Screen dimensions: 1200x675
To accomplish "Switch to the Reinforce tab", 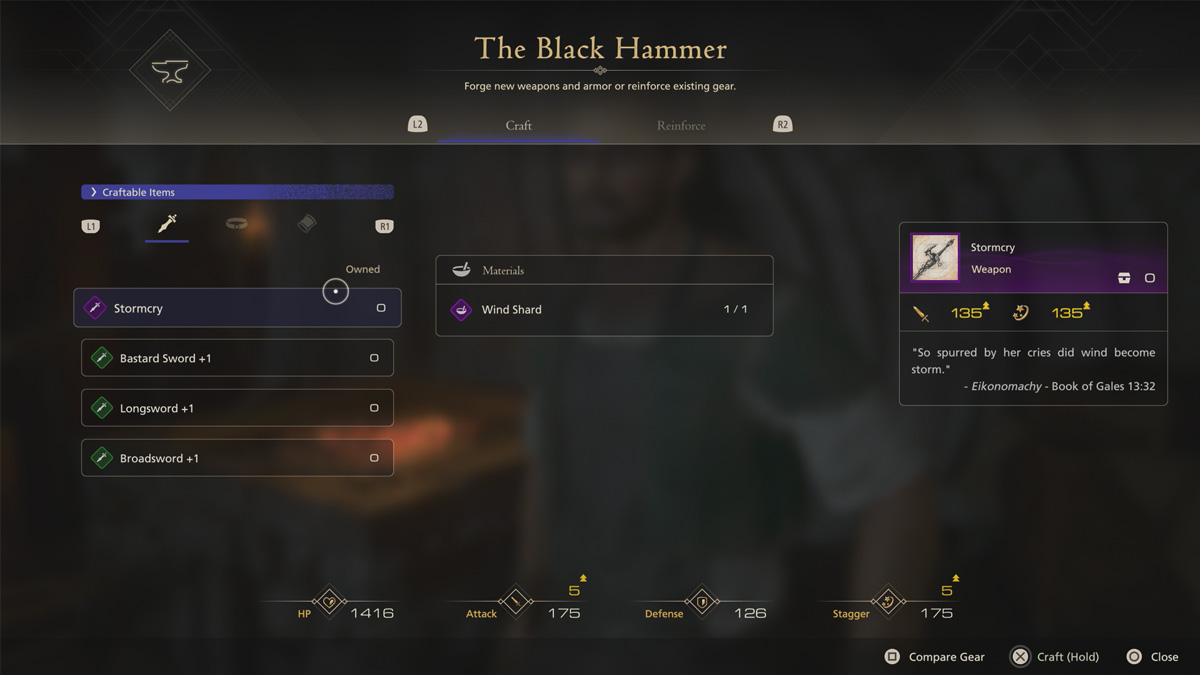I will pyautogui.click(x=681, y=126).
